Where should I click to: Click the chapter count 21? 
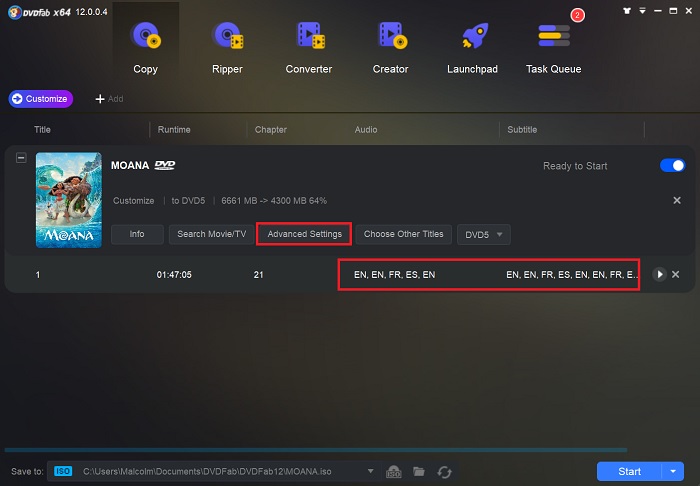pos(258,275)
